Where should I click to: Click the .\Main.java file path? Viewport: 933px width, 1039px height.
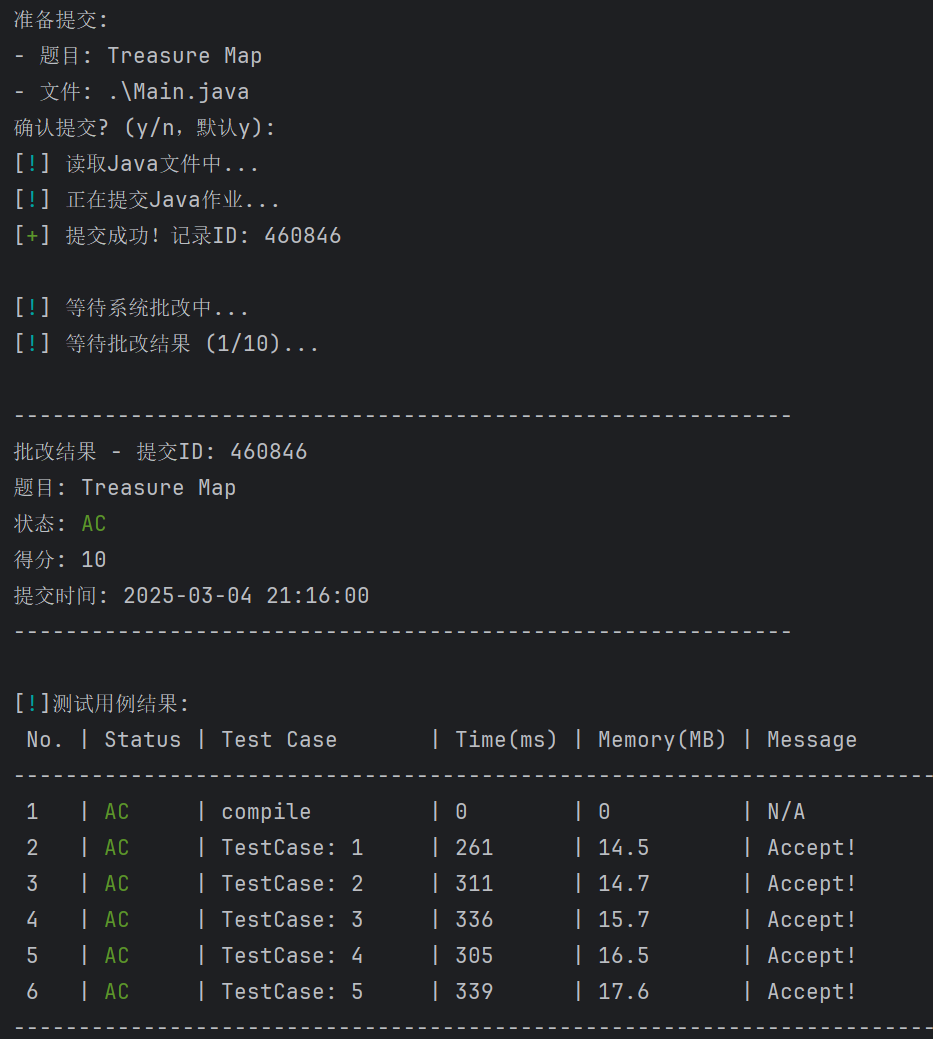pos(178,92)
